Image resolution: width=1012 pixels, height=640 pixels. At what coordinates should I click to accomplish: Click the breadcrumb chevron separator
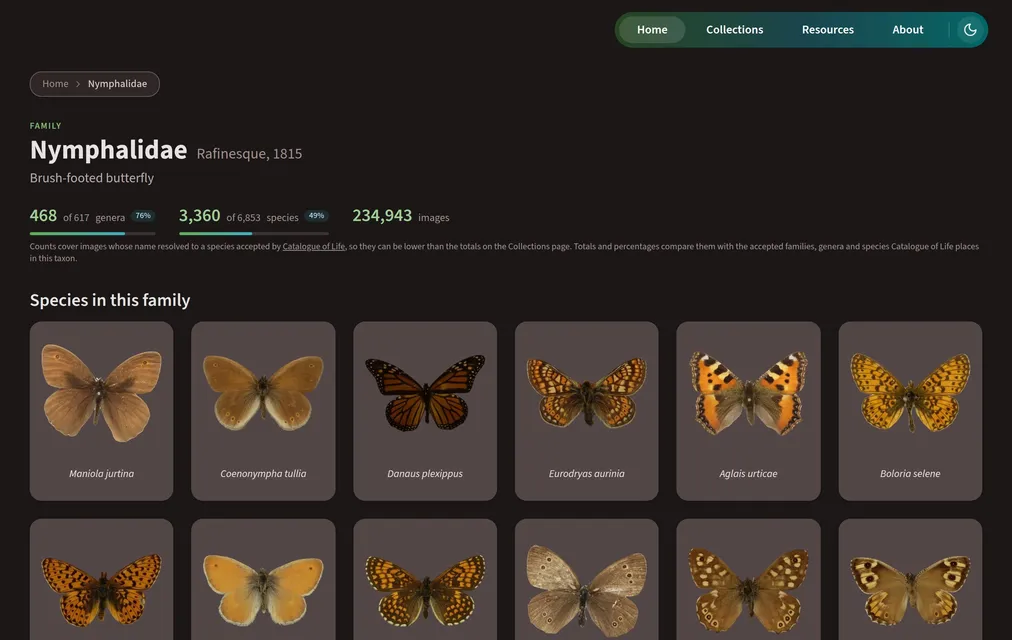tap(78, 84)
